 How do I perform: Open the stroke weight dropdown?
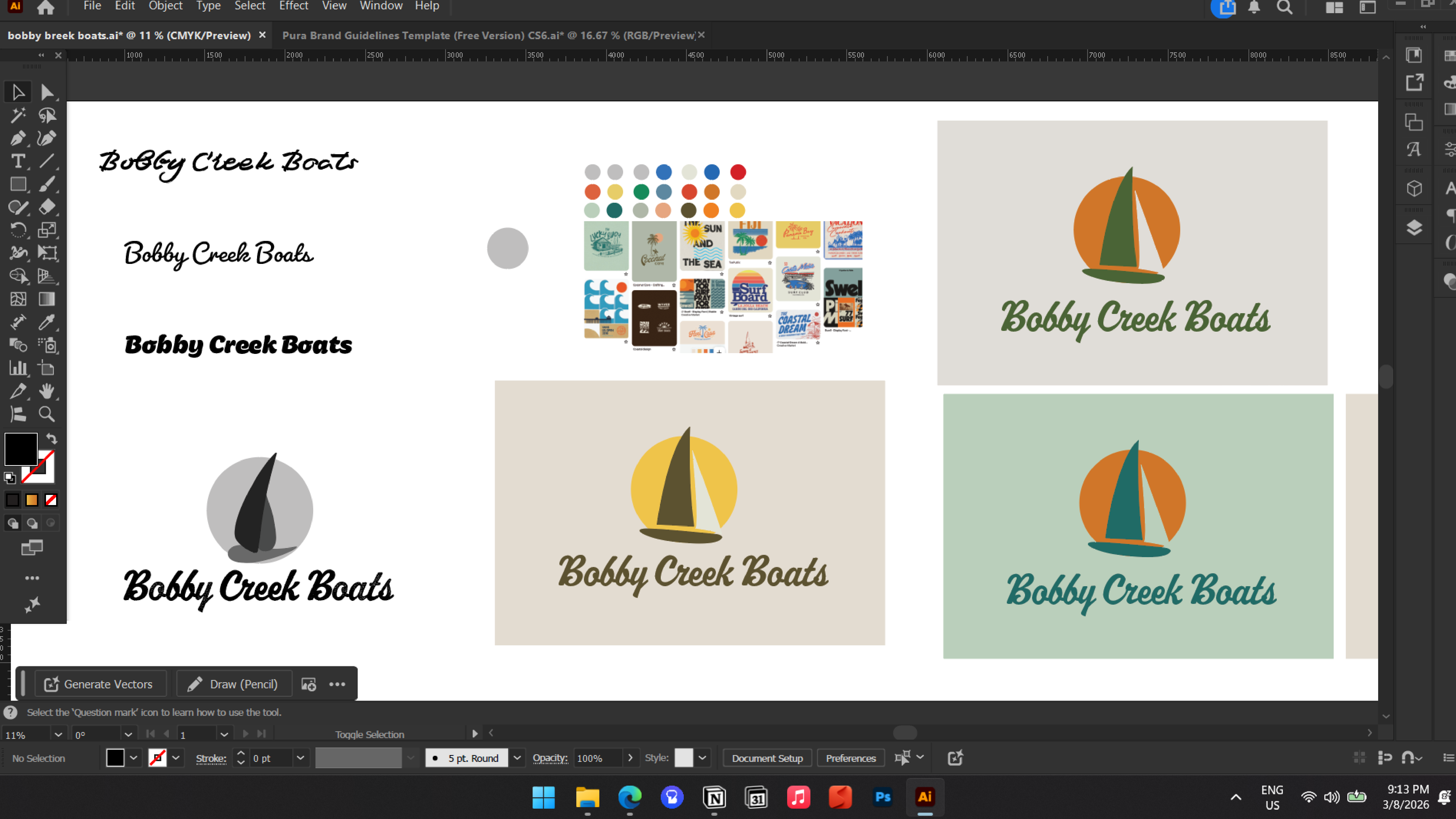[x=300, y=758]
